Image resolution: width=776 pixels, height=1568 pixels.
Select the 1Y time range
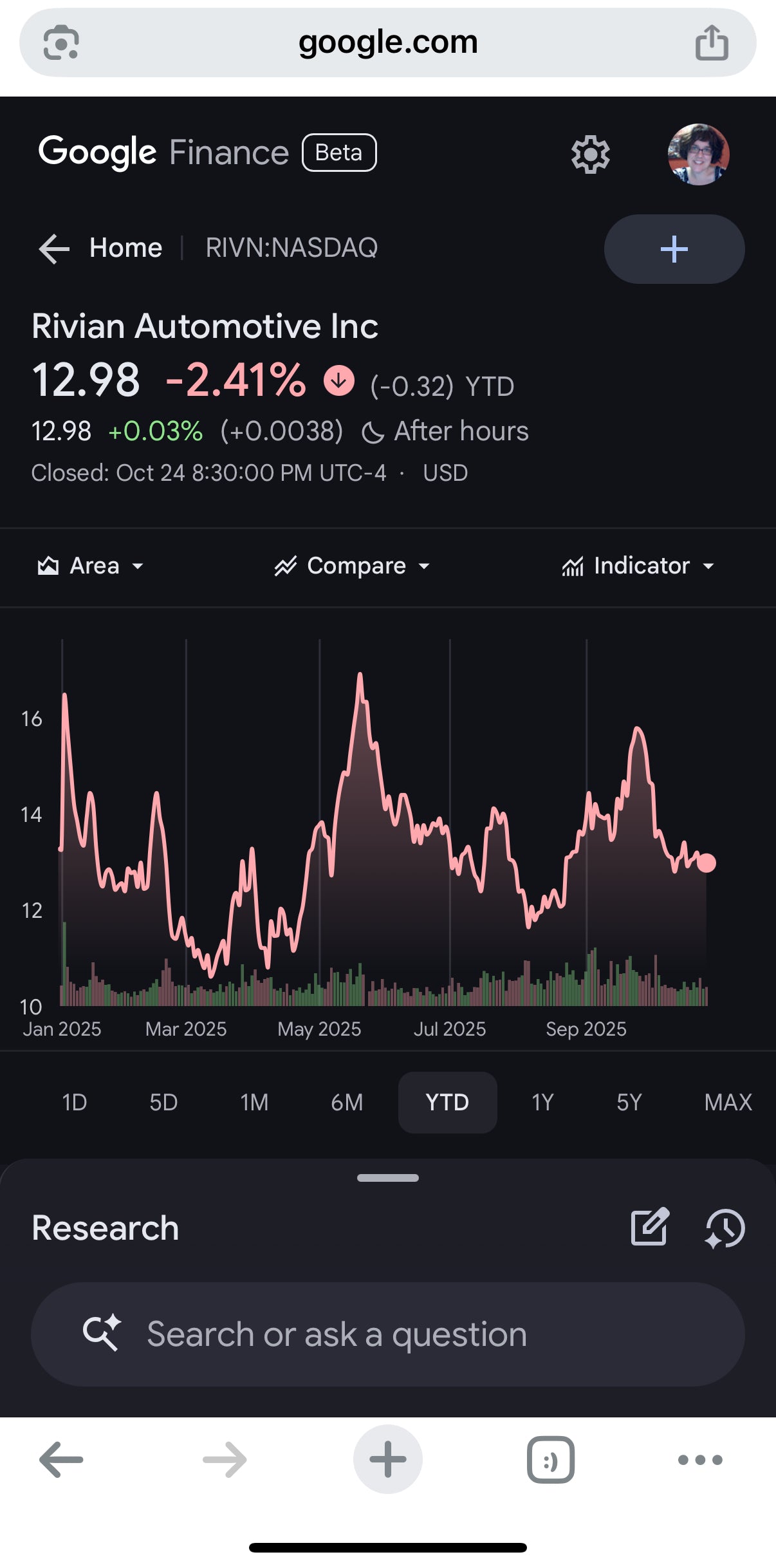coord(542,1103)
